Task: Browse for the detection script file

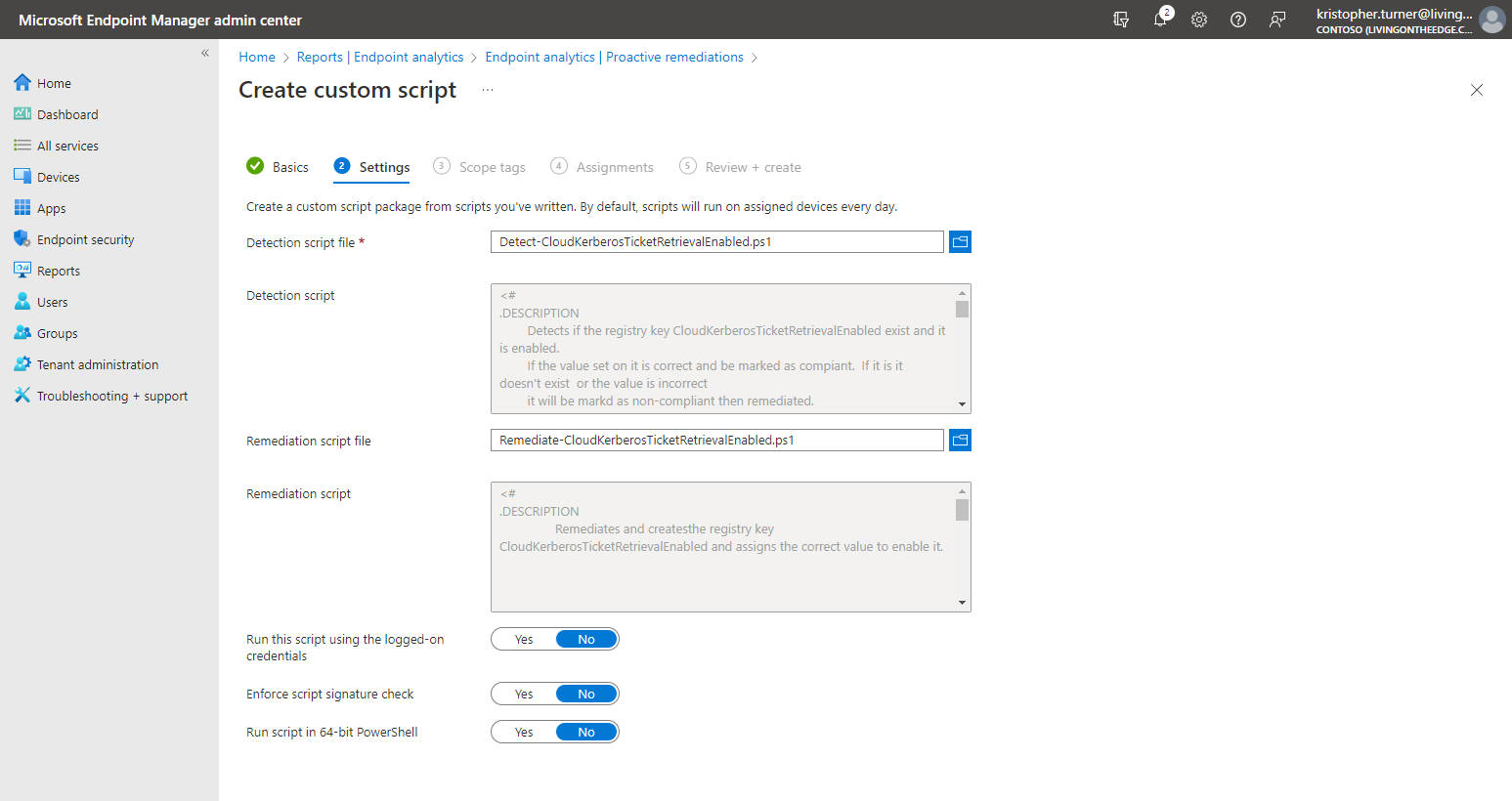Action: point(960,241)
